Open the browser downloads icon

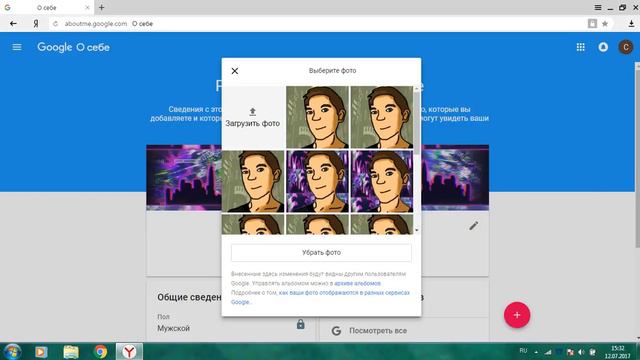point(631,24)
